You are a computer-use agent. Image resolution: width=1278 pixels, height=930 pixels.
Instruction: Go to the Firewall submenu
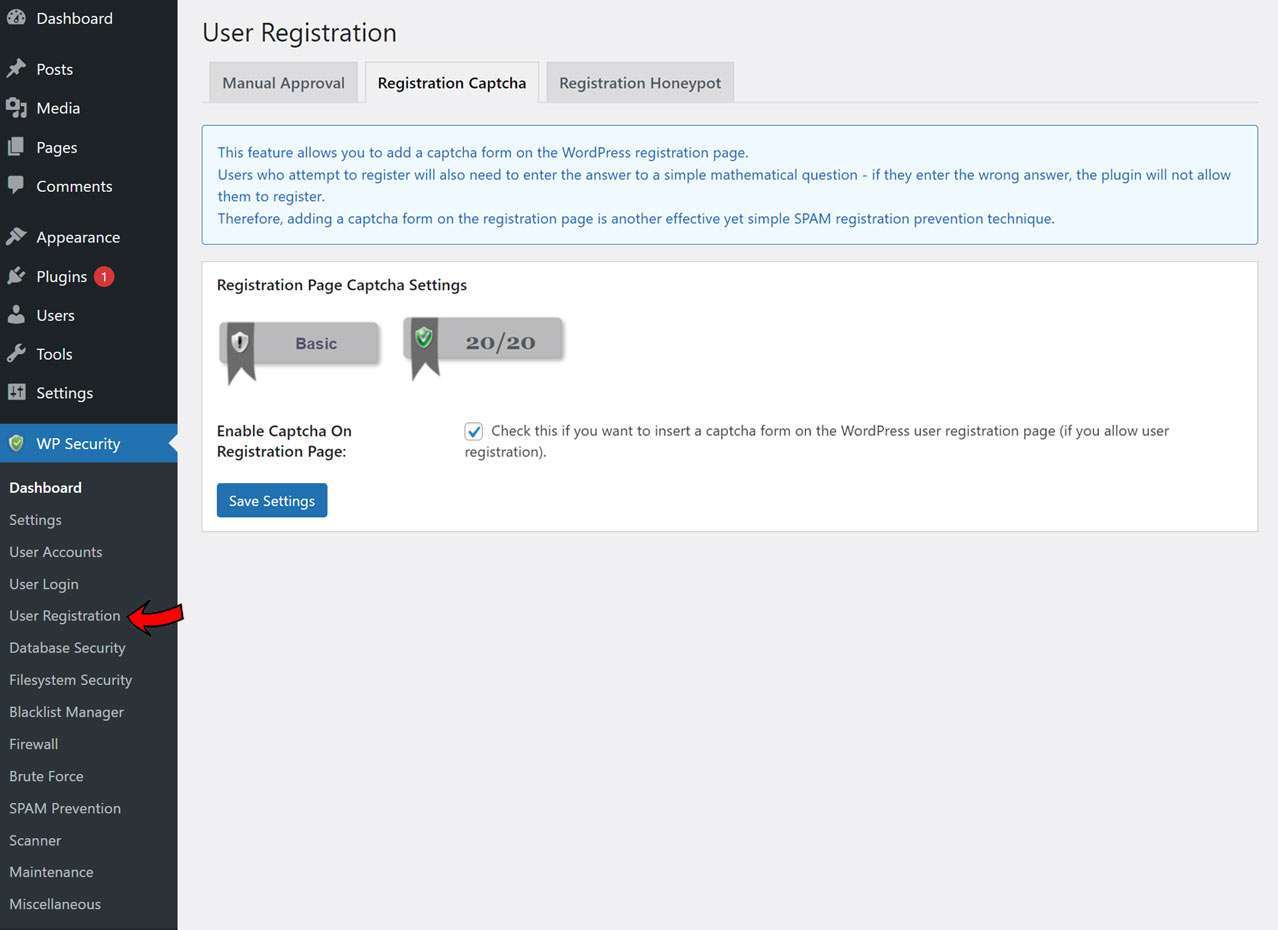pos(33,744)
